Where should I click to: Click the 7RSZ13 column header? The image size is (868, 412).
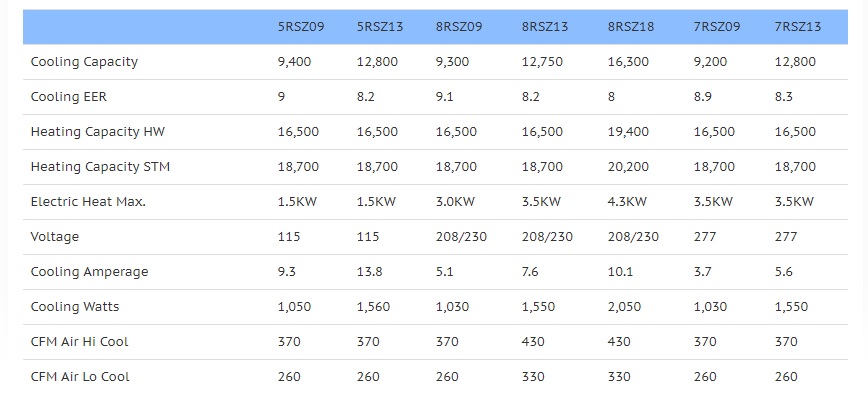(798, 27)
